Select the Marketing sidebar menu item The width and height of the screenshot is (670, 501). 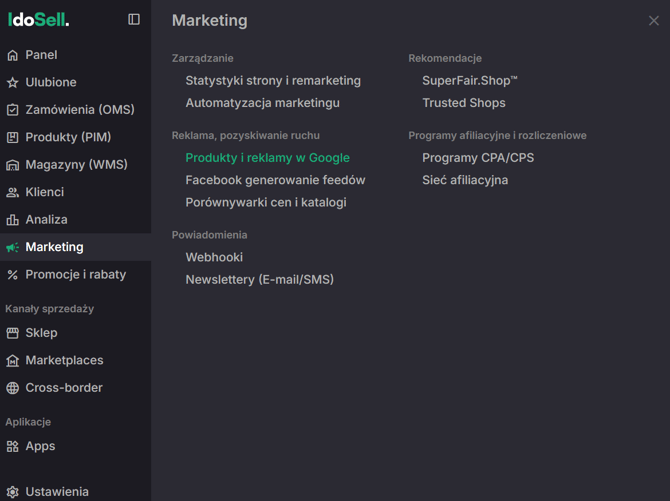coord(54,247)
